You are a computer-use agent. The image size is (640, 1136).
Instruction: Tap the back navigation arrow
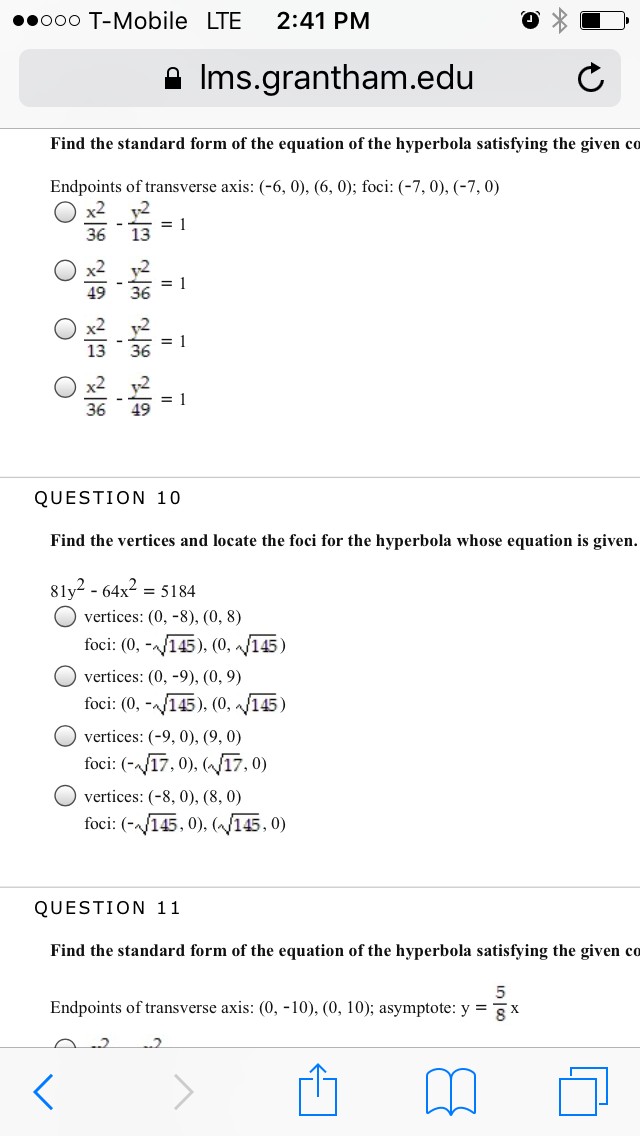click(44, 1090)
